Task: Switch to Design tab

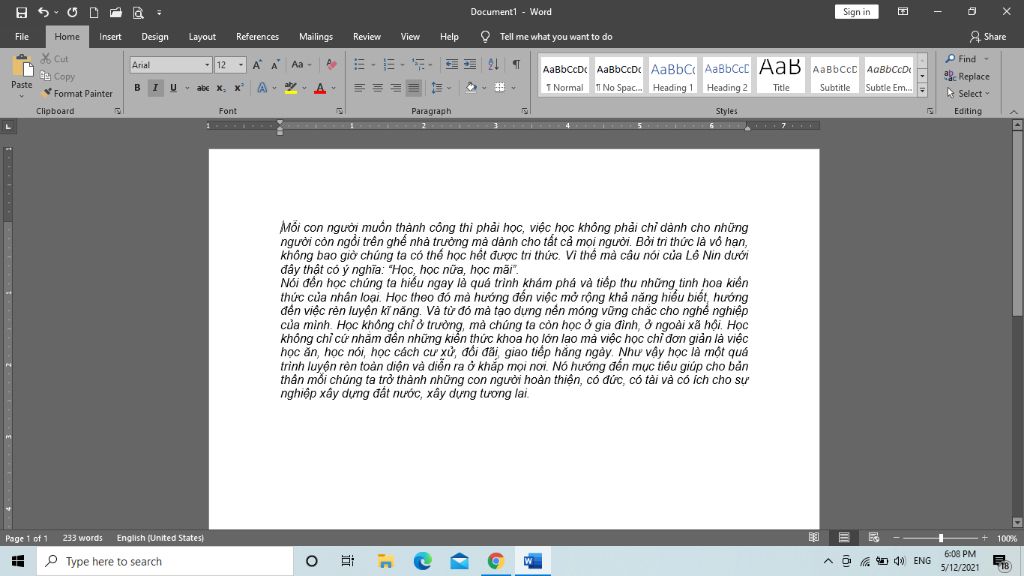Action: 155,37
